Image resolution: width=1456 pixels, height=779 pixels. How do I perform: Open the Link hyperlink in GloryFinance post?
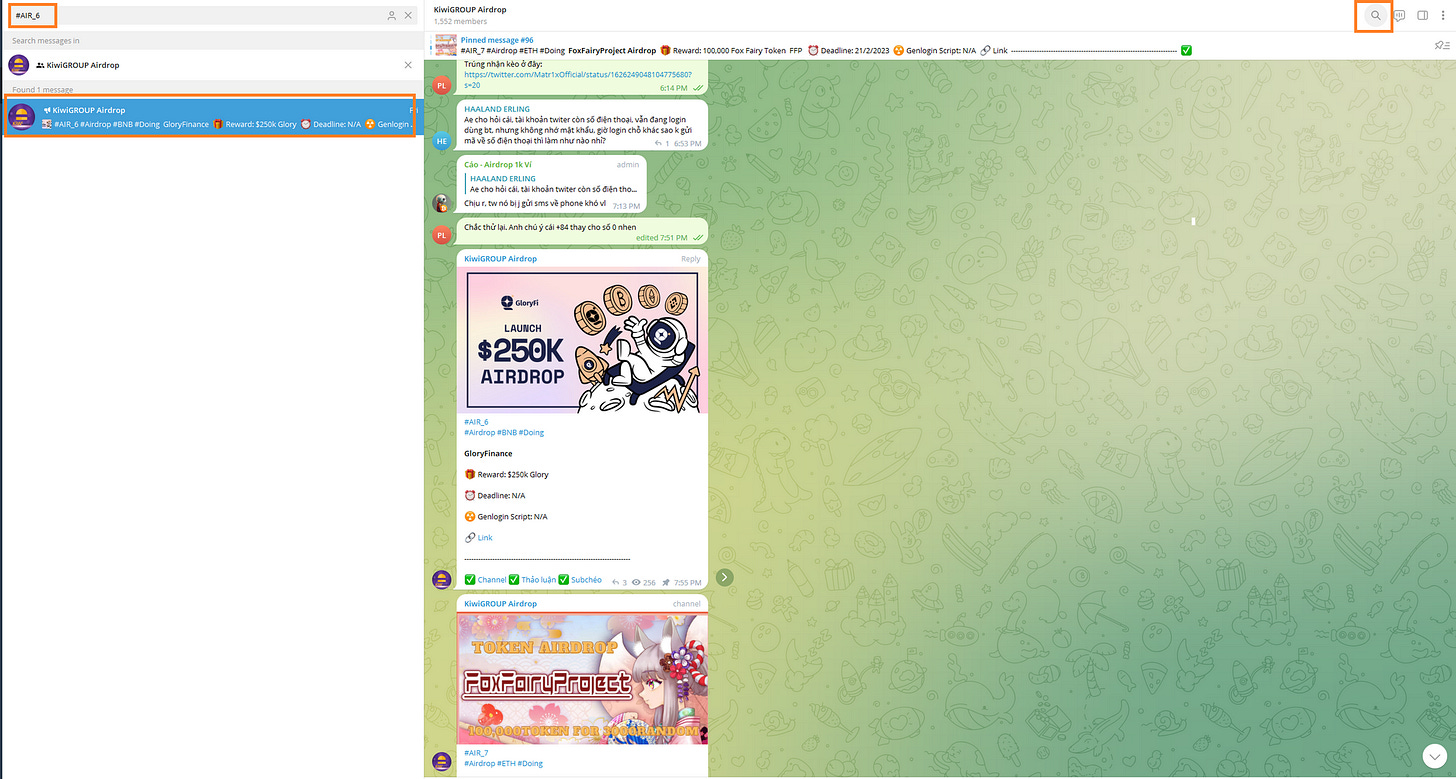pos(485,538)
